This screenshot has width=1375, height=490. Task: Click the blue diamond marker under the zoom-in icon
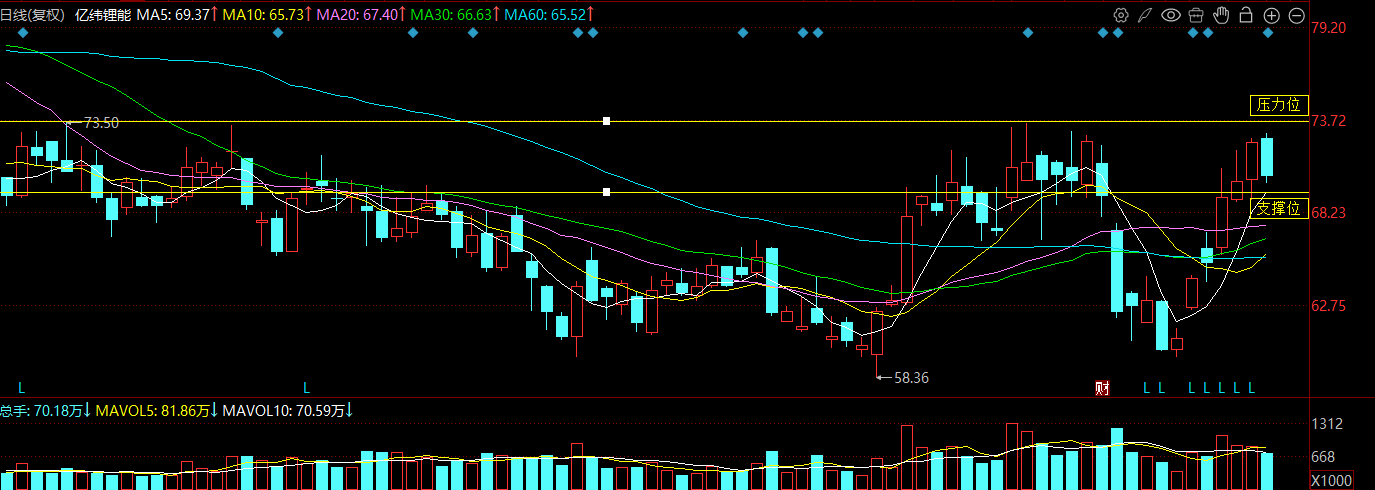pyautogui.click(x=1268, y=33)
